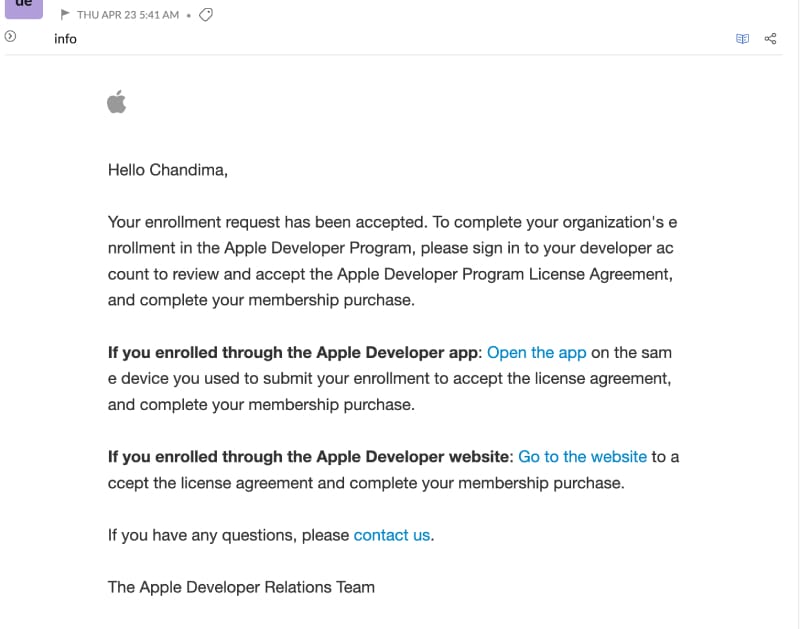Toggle the flag marker on this message
Screen dimensions: 800x629
(x=64, y=15)
